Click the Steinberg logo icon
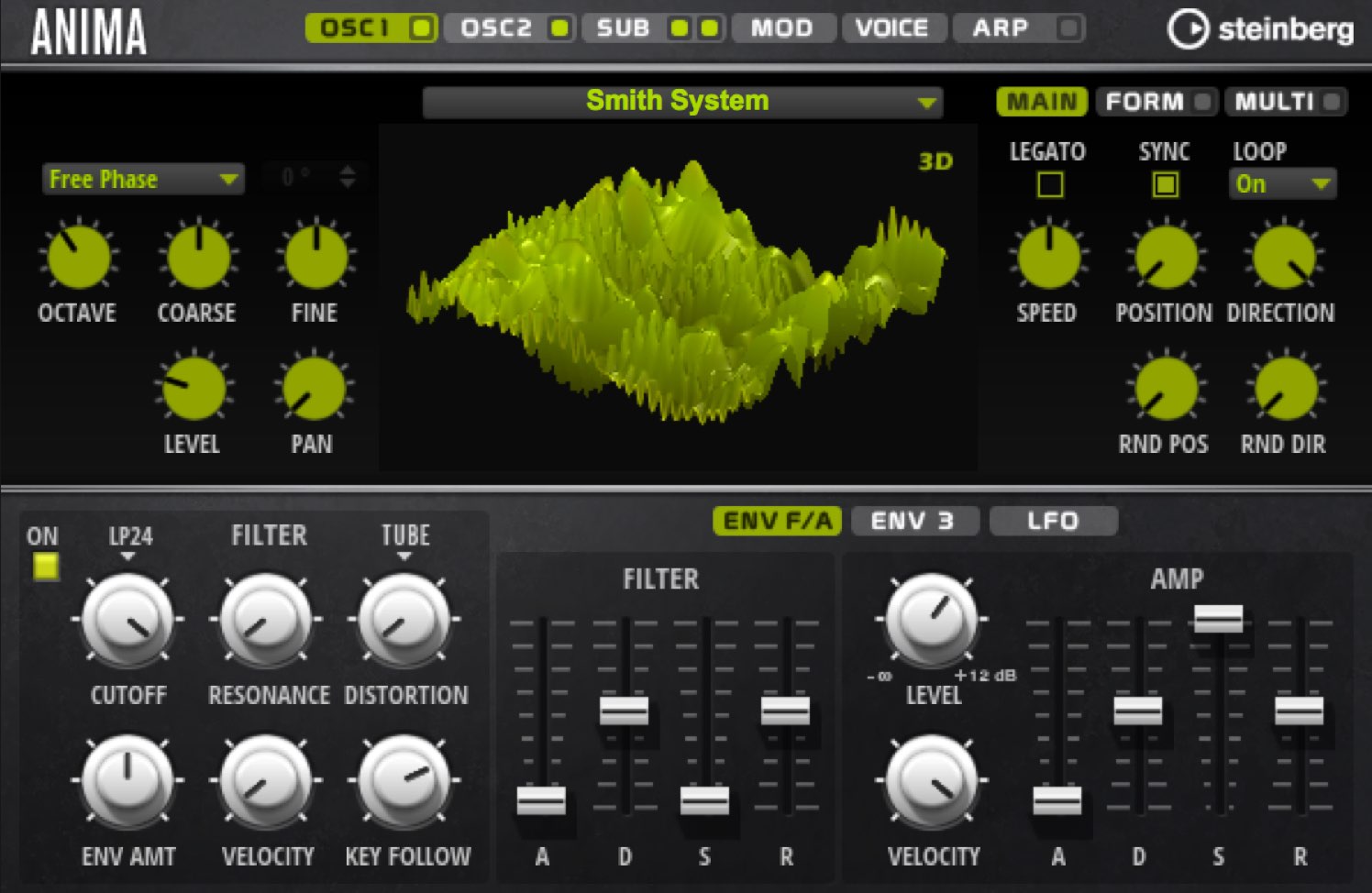The image size is (1372, 893). pos(1189,29)
